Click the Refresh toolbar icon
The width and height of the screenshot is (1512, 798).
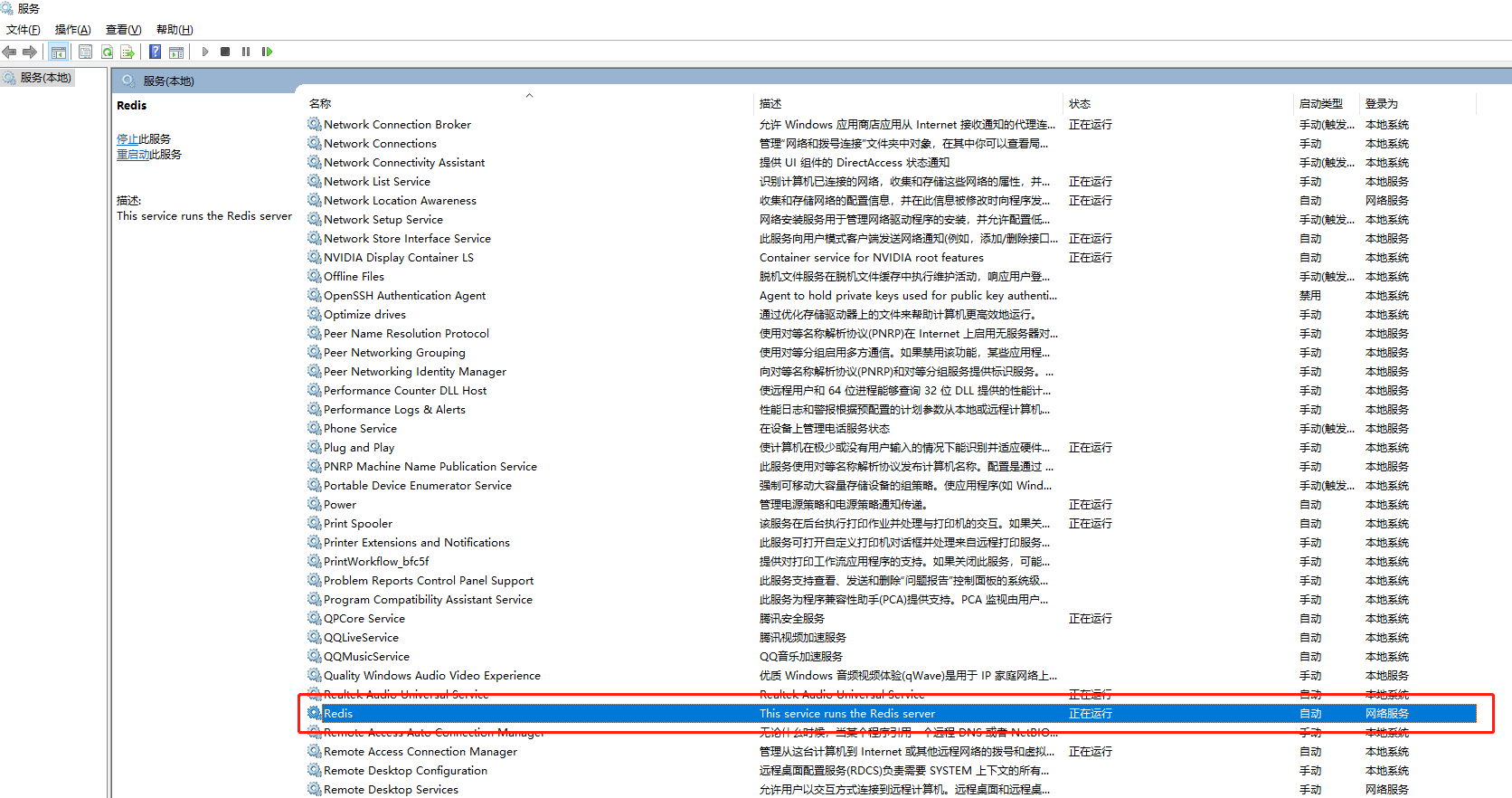(x=107, y=52)
